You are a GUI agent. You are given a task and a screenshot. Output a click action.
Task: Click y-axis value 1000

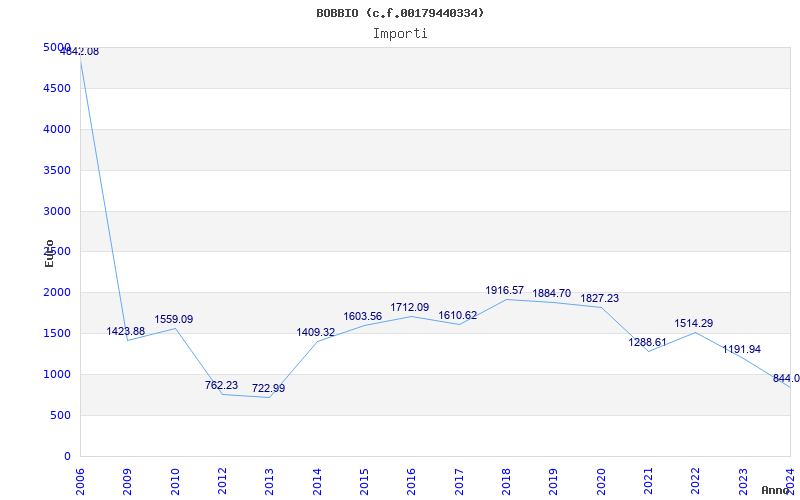pyautogui.click(x=57, y=374)
